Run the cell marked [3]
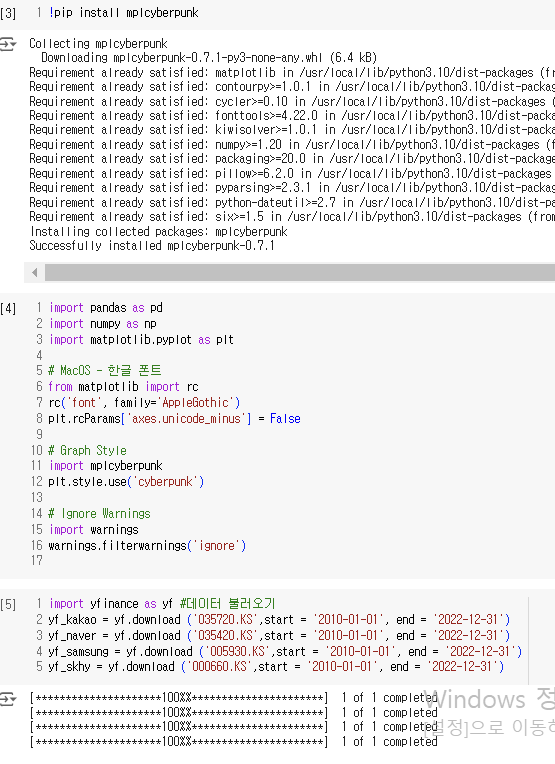Image resolution: width=555 pixels, height=764 pixels. click(8, 13)
